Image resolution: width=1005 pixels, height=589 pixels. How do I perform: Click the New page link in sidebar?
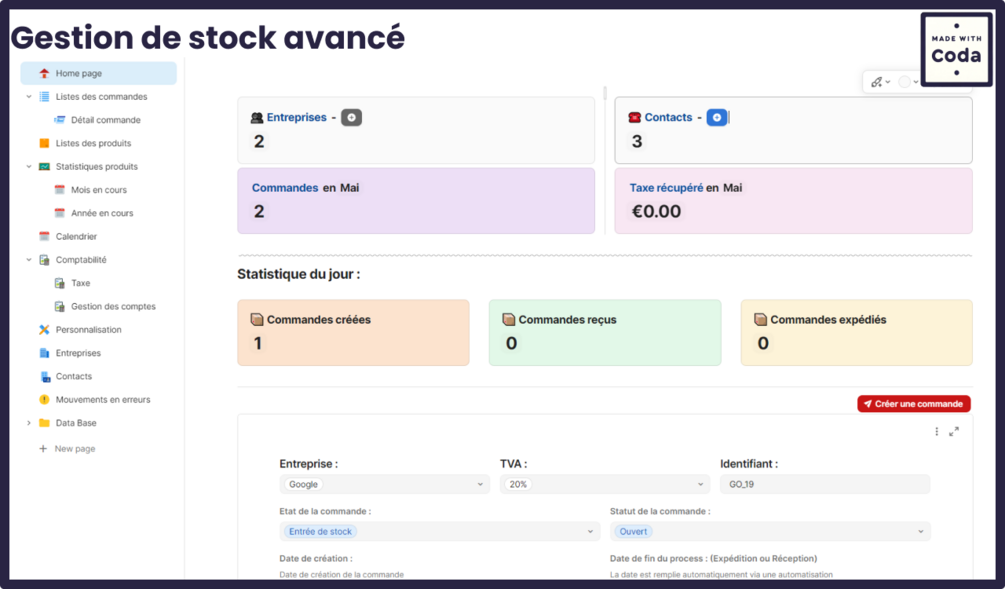pyautogui.click(x=75, y=449)
